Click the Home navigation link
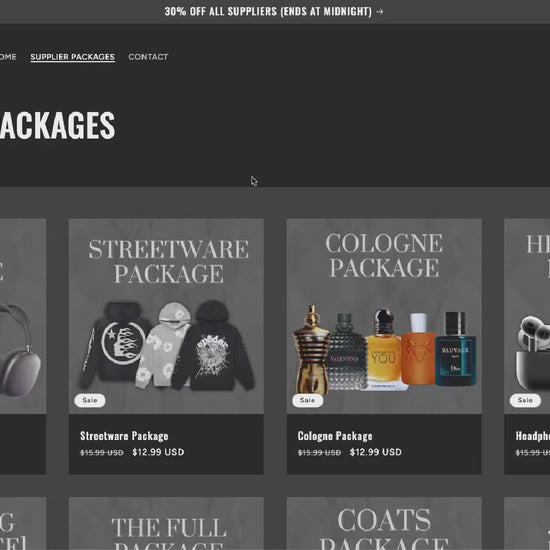The width and height of the screenshot is (550, 550). (x=8, y=57)
